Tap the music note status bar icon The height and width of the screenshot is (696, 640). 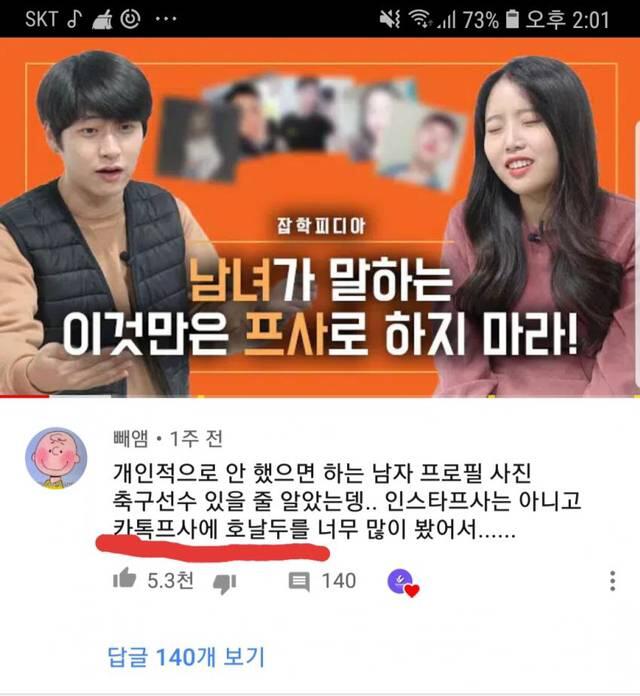tap(74, 19)
